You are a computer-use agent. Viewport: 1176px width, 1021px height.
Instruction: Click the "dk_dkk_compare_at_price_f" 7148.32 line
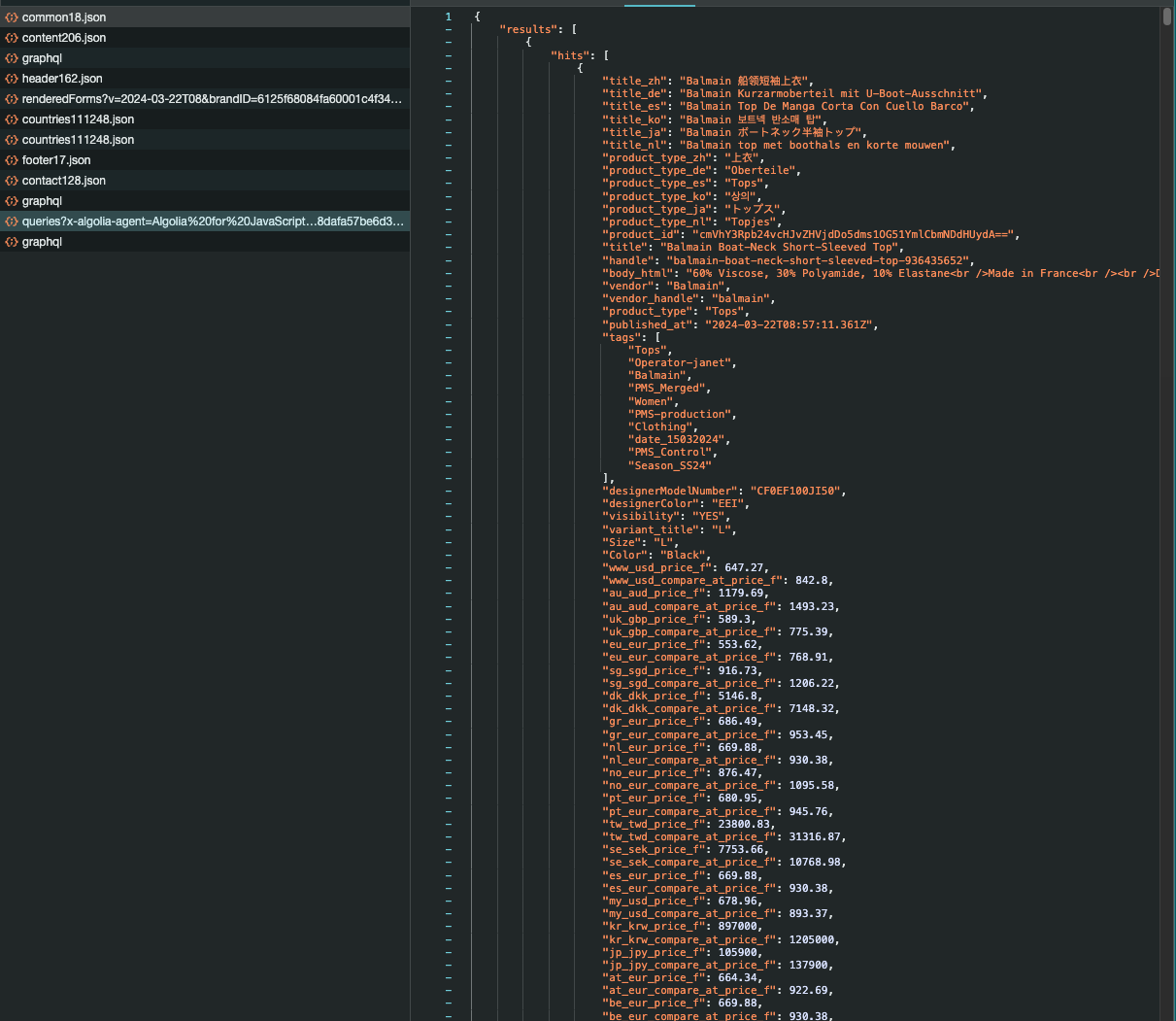721,708
